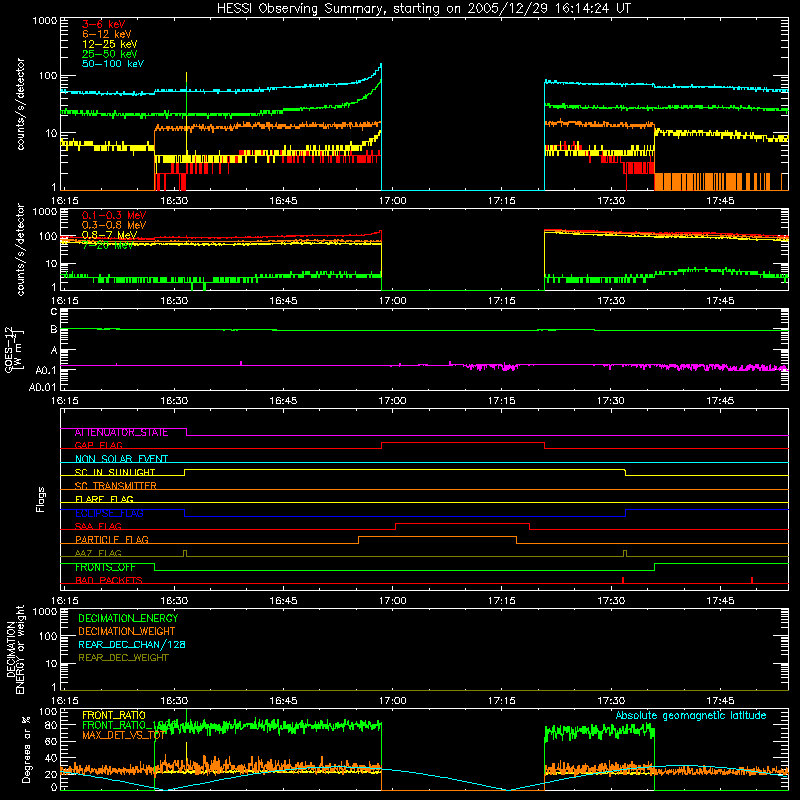This screenshot has width=800, height=800.
Task: Click the orange MAX_DET_VS_TOT legend label
Action: [123, 735]
